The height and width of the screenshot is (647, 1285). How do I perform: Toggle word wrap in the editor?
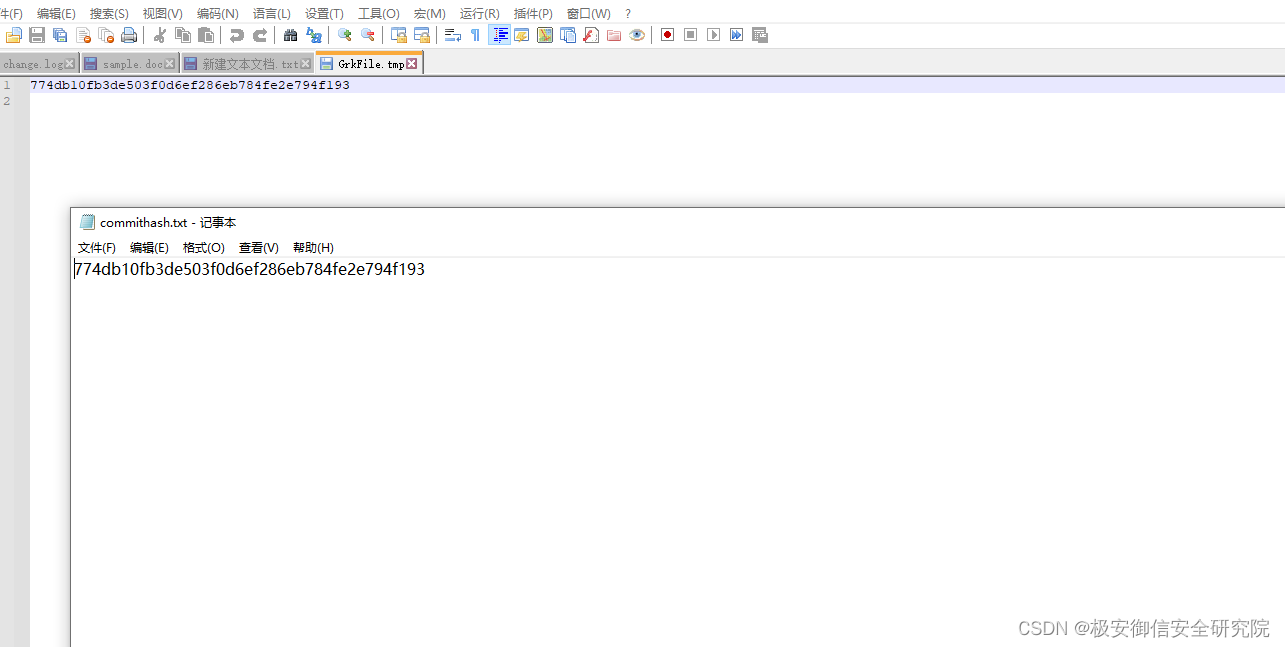(452, 35)
